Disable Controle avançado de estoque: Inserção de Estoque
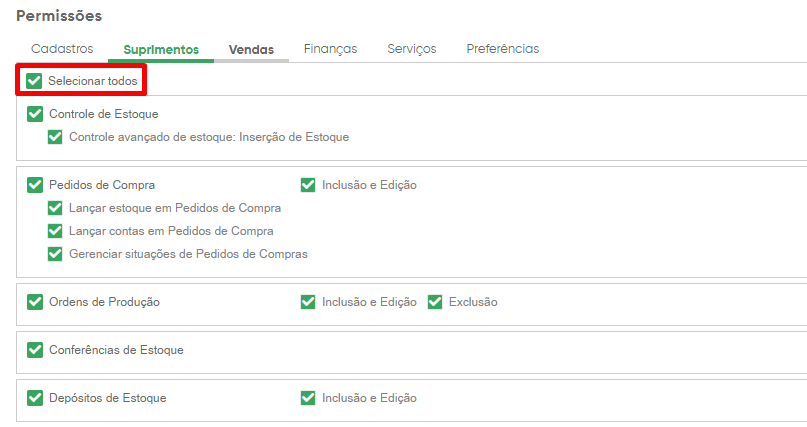This screenshot has height=427, width=807. (55, 137)
